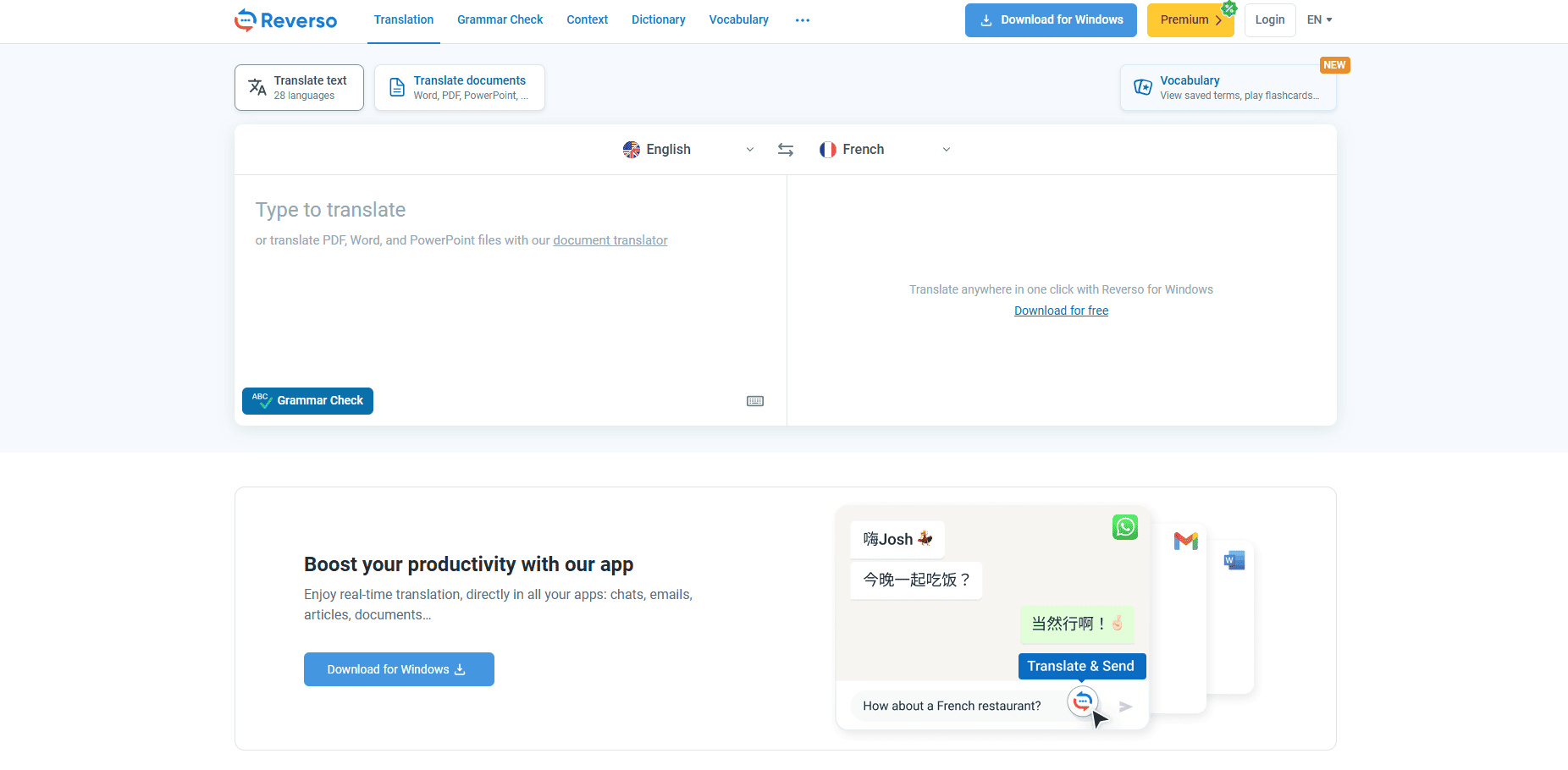Screen dimensions: 1568x770
Task: Switch to the Context tab
Action: [587, 19]
